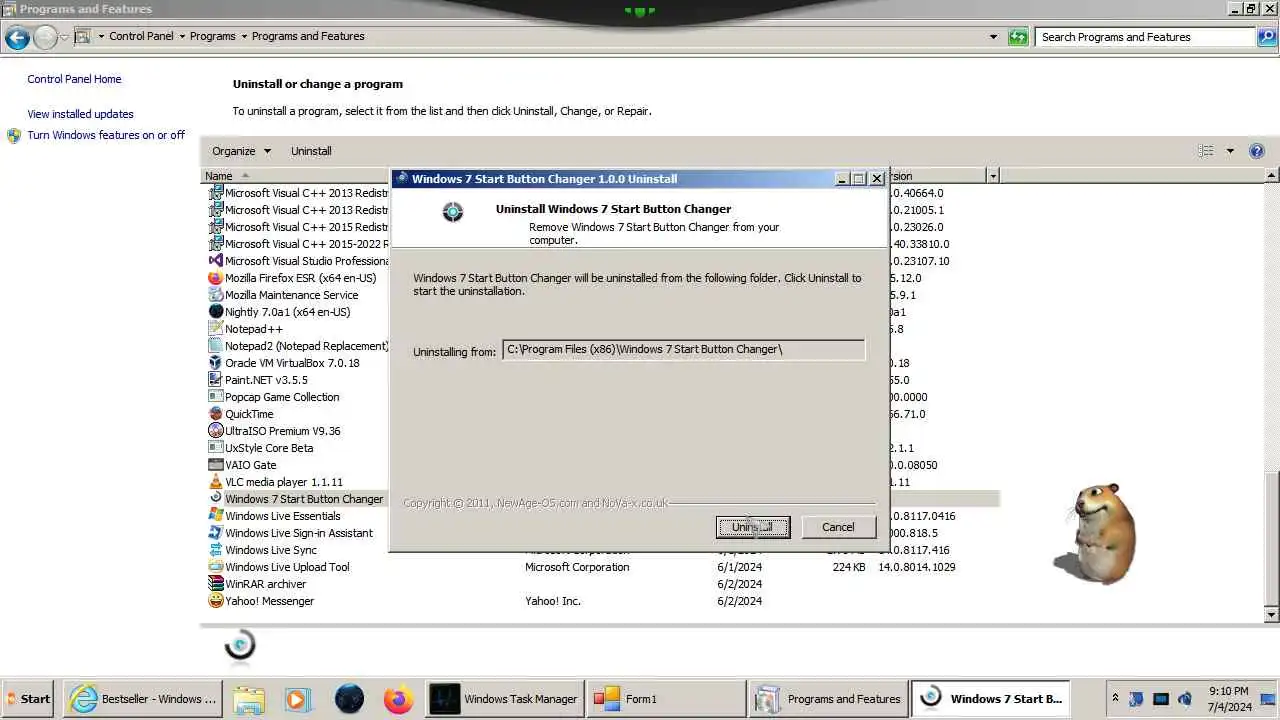Open the Start menu button

click(28, 699)
